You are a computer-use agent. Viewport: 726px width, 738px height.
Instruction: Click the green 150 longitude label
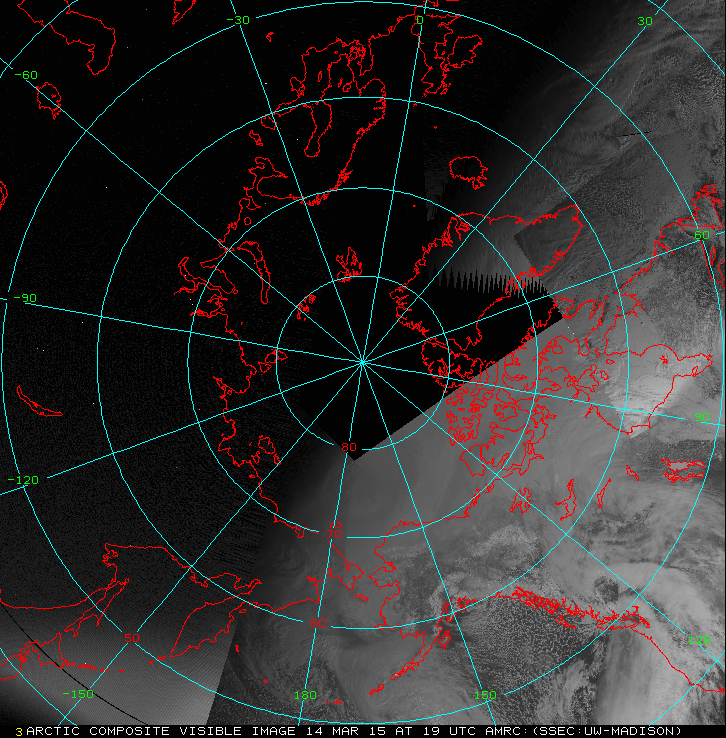coord(485,695)
